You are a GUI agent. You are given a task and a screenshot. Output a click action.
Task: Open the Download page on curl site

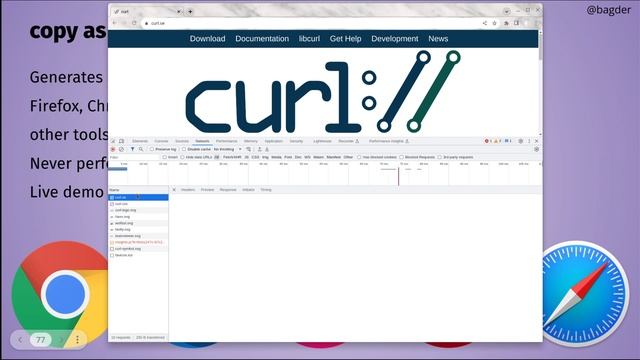(207, 39)
